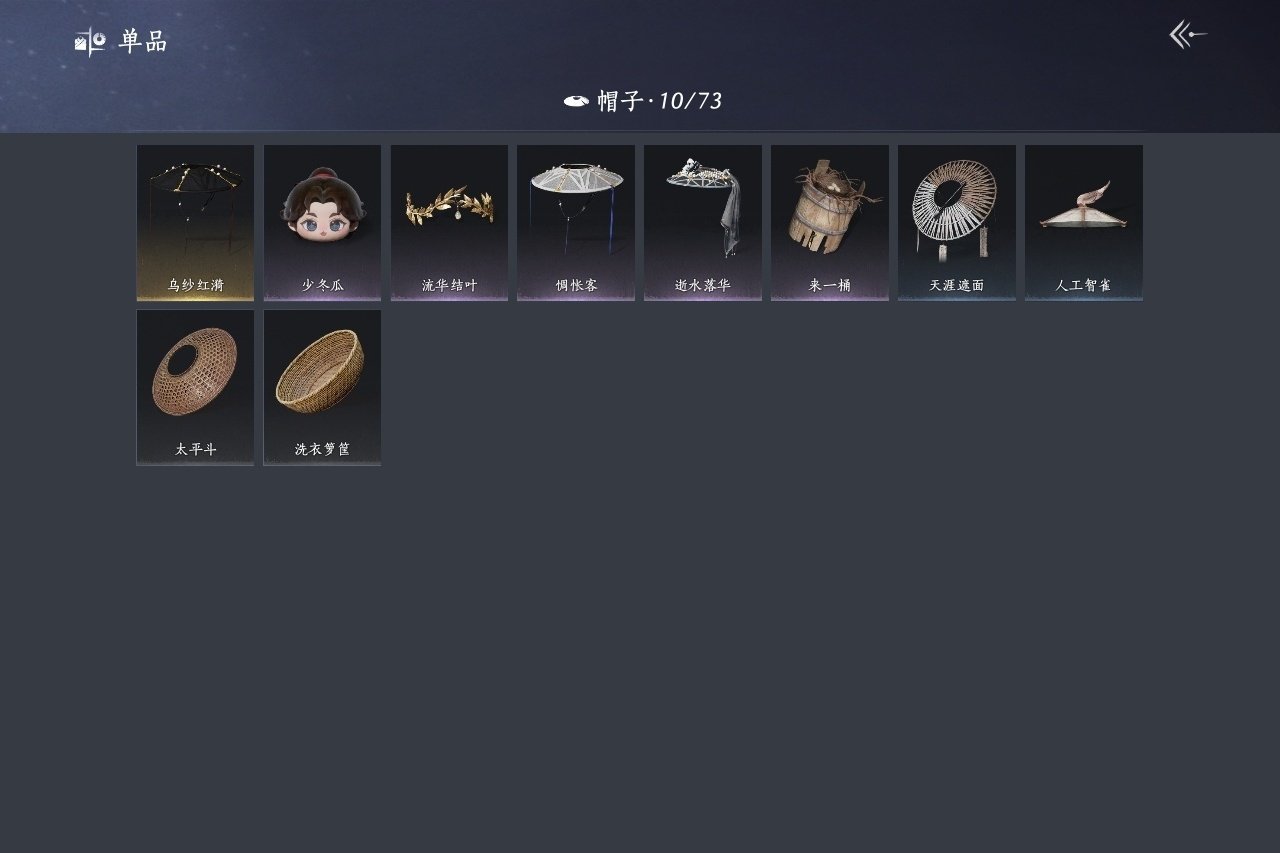Click the 太平斗 name label

[195, 450]
